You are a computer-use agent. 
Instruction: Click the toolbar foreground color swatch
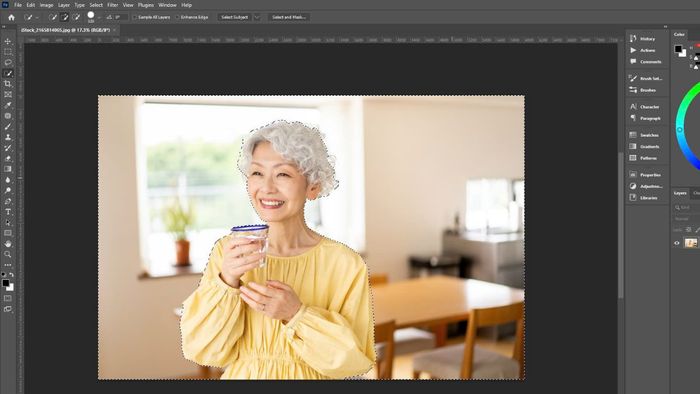(x=6, y=283)
